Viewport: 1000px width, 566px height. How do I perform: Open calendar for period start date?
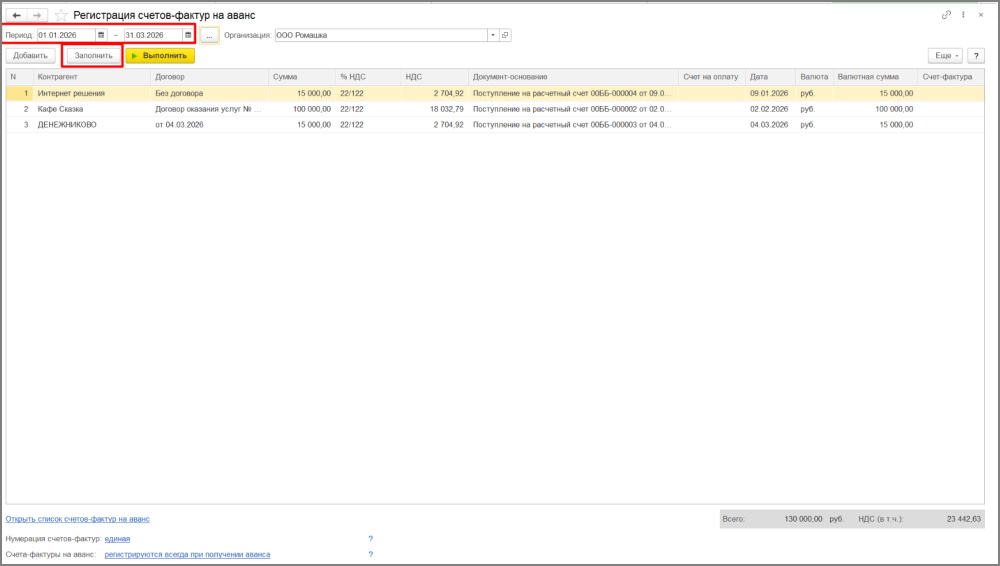point(100,35)
